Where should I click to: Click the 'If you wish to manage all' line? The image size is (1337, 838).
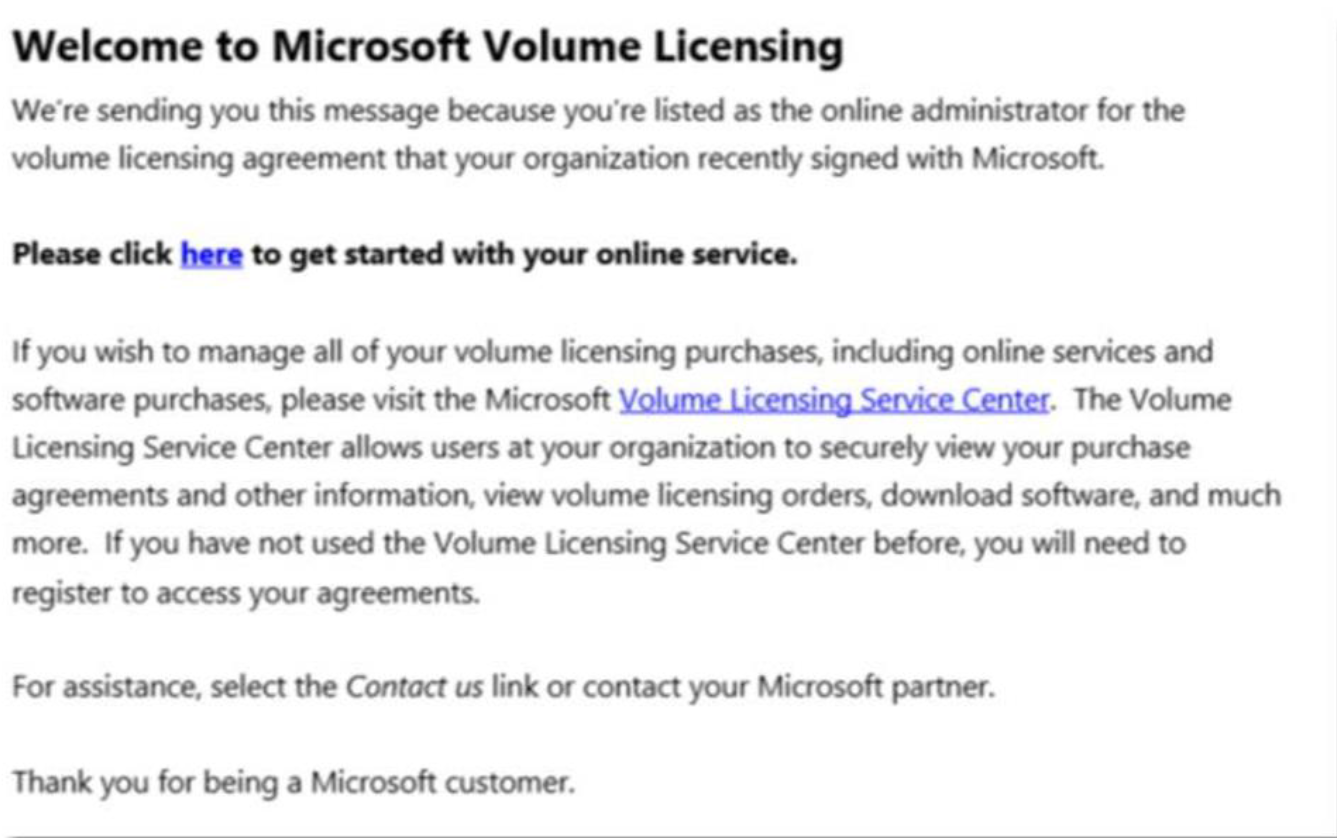(612, 352)
